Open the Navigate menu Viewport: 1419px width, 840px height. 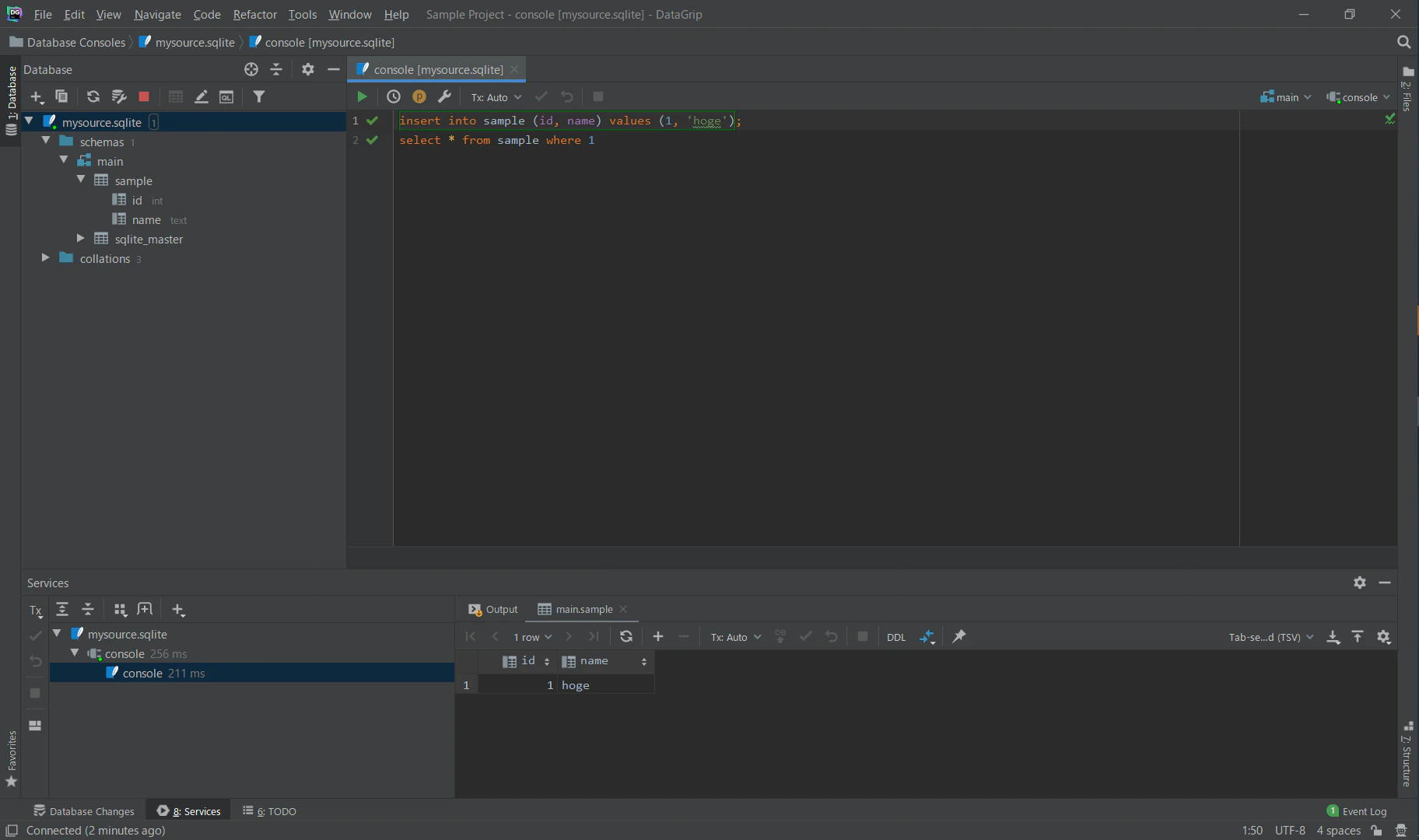coord(157,14)
